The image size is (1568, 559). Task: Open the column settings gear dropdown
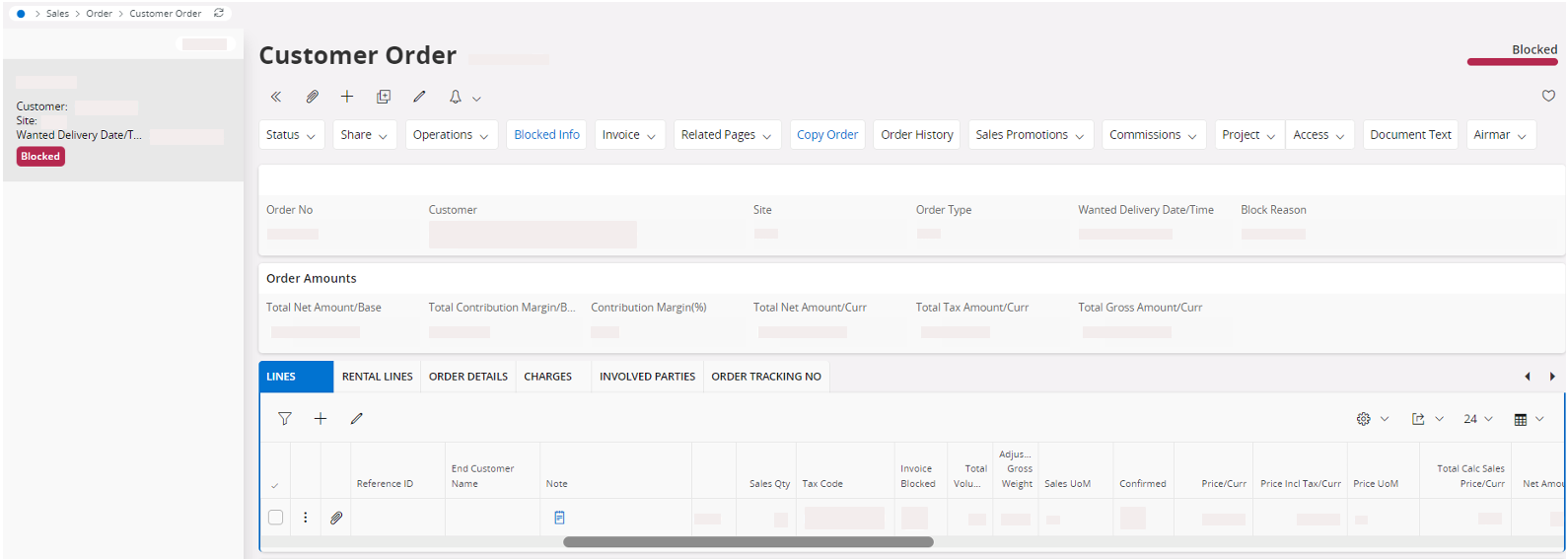1372,419
